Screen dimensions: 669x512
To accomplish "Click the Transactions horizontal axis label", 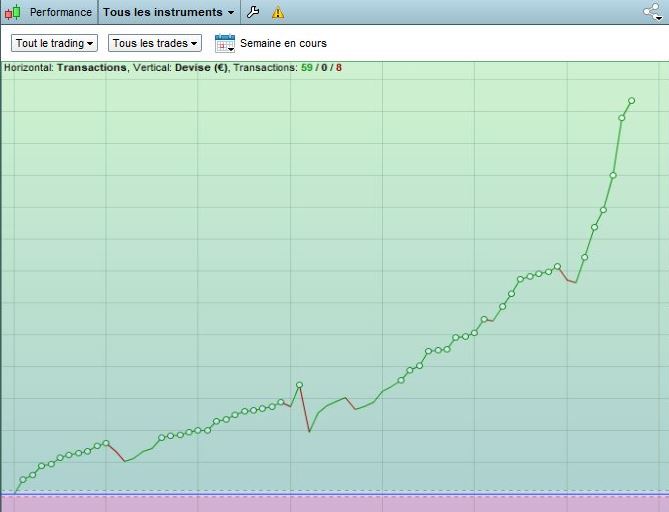I will pyautogui.click(x=92, y=68).
